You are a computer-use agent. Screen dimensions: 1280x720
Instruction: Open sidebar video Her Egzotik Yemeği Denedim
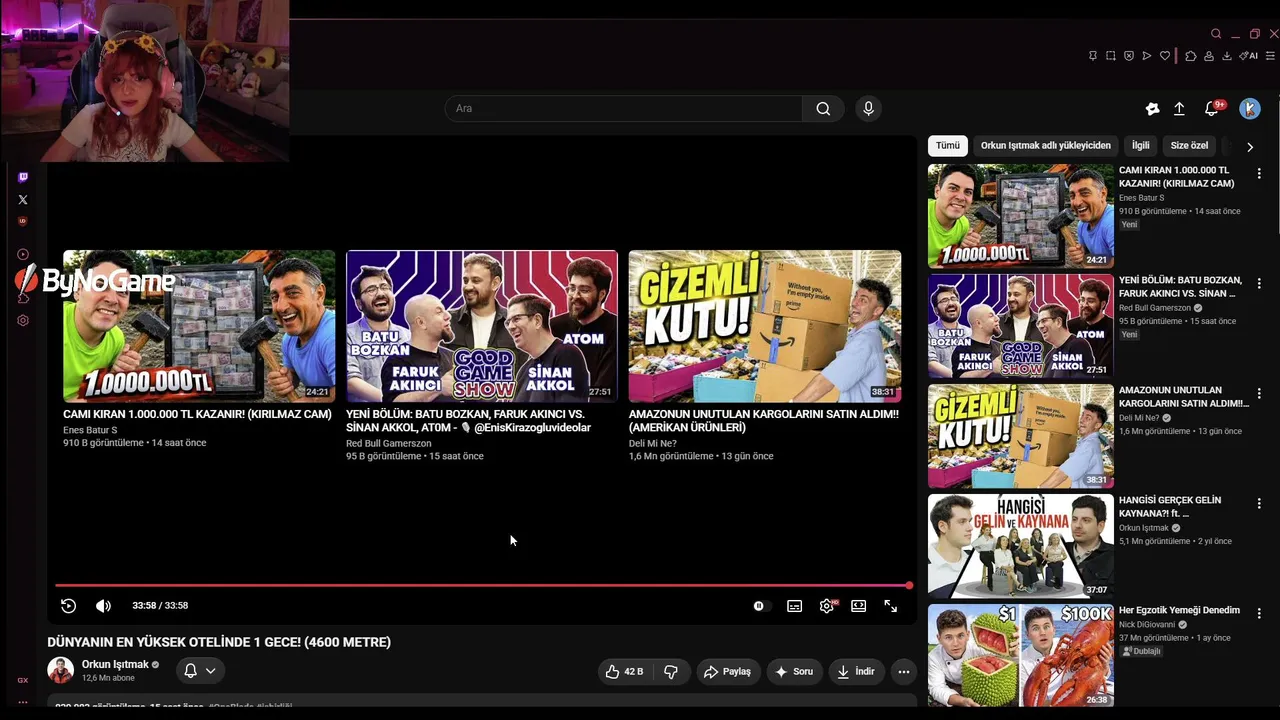coord(1020,656)
